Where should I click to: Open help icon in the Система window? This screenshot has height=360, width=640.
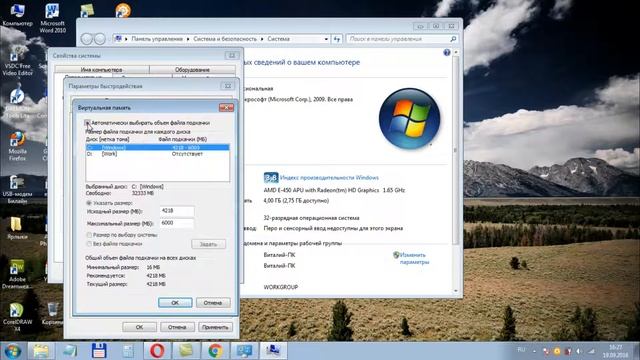pyautogui.click(x=447, y=53)
